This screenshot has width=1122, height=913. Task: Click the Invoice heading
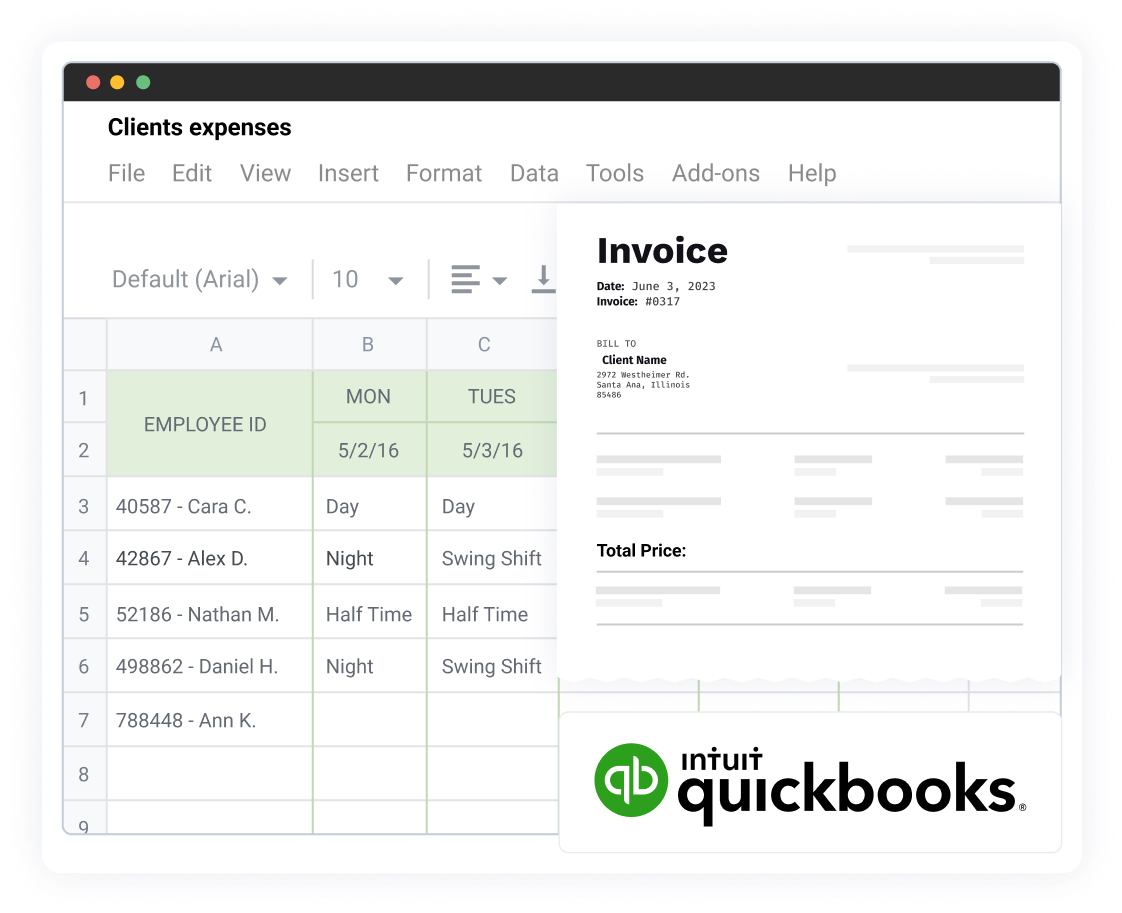pyautogui.click(x=662, y=250)
